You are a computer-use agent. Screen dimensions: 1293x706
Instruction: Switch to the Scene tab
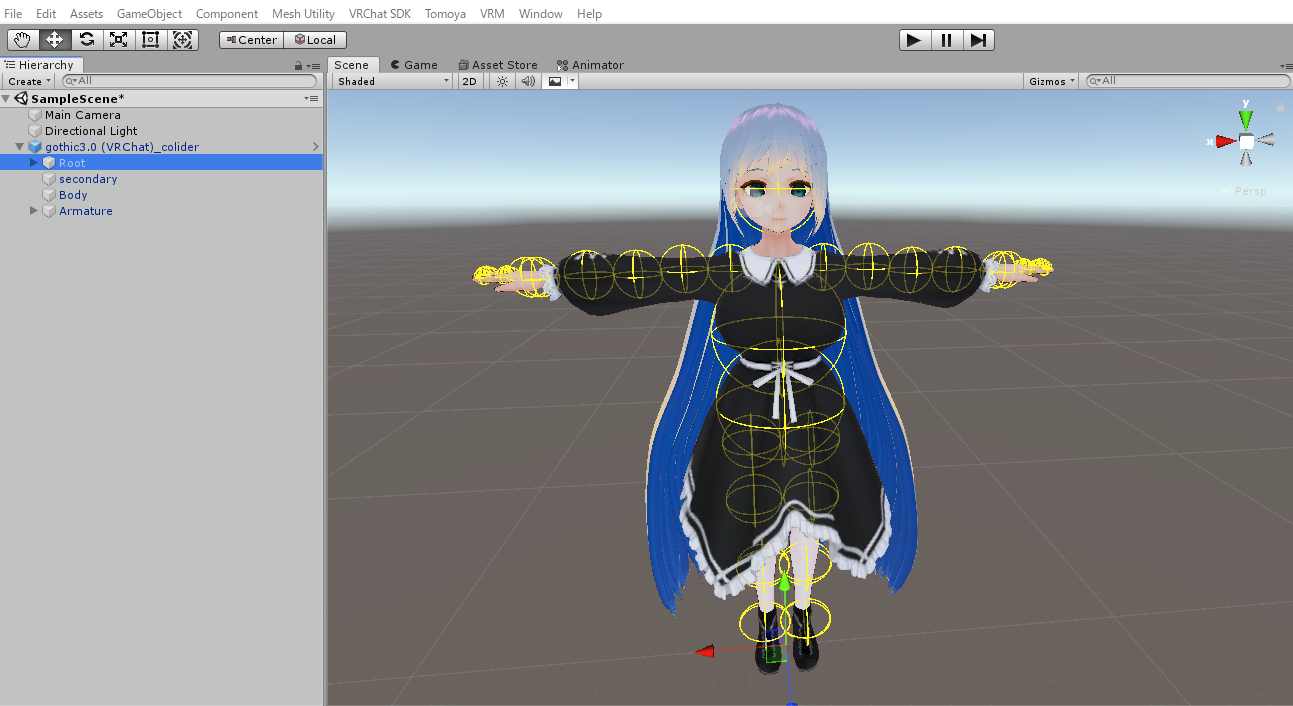352,65
